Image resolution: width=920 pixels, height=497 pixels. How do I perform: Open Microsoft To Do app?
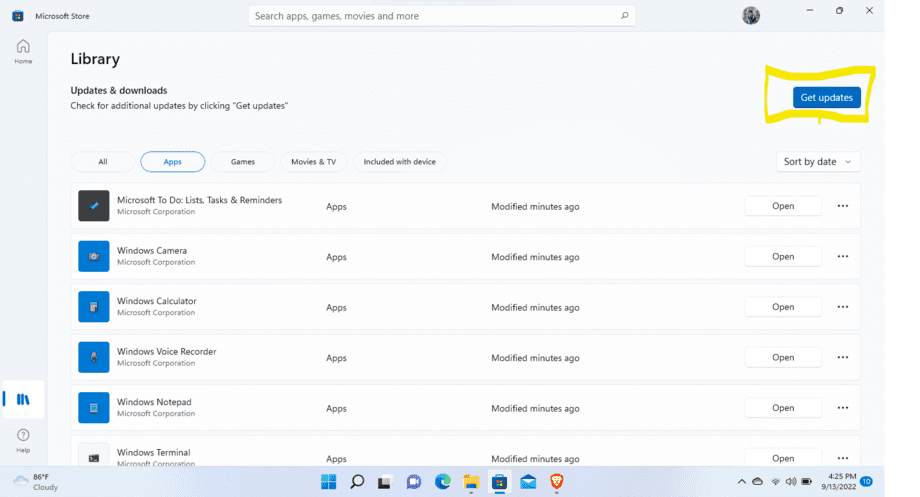coord(783,206)
